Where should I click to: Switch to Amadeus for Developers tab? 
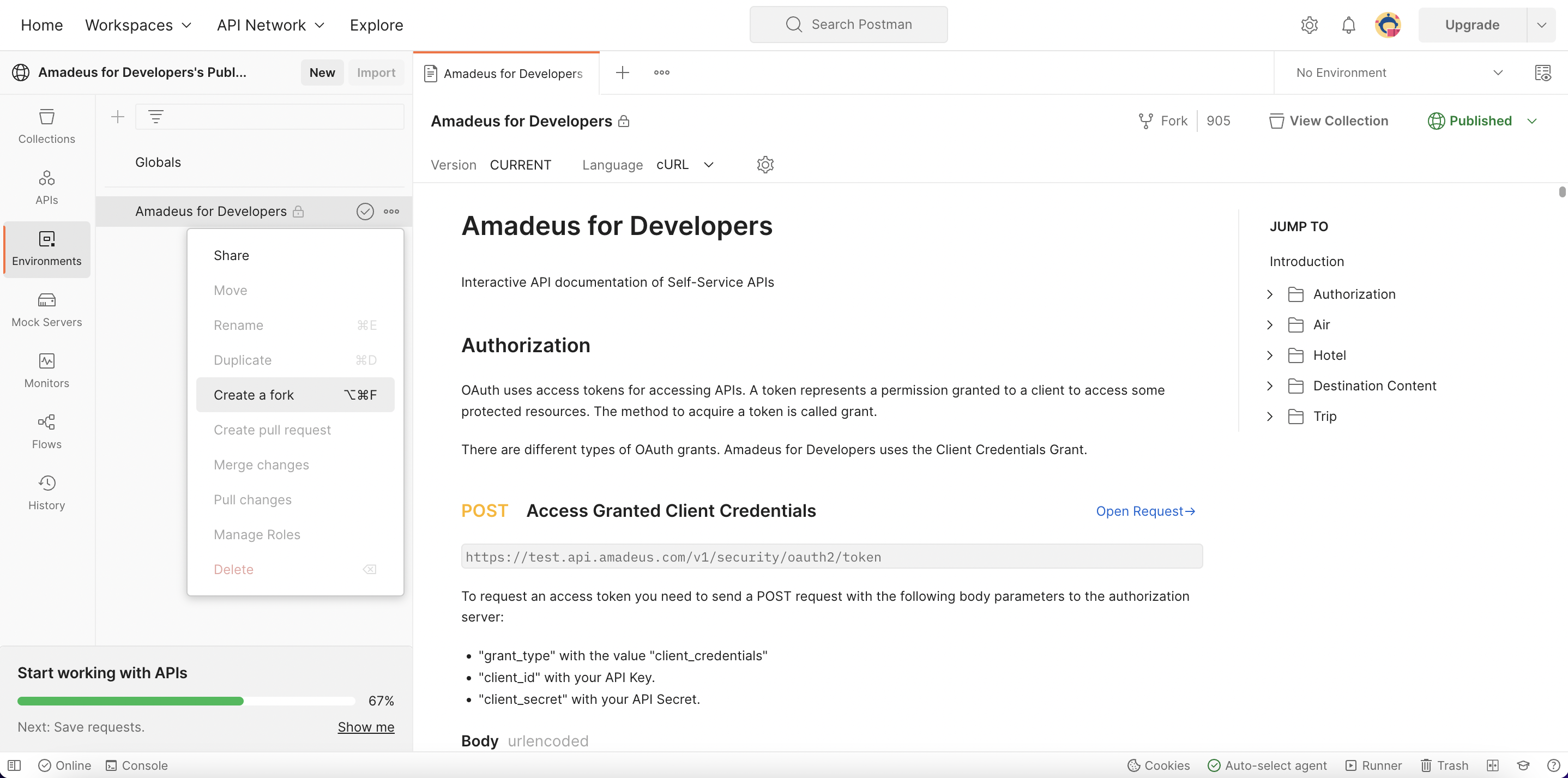[506, 73]
